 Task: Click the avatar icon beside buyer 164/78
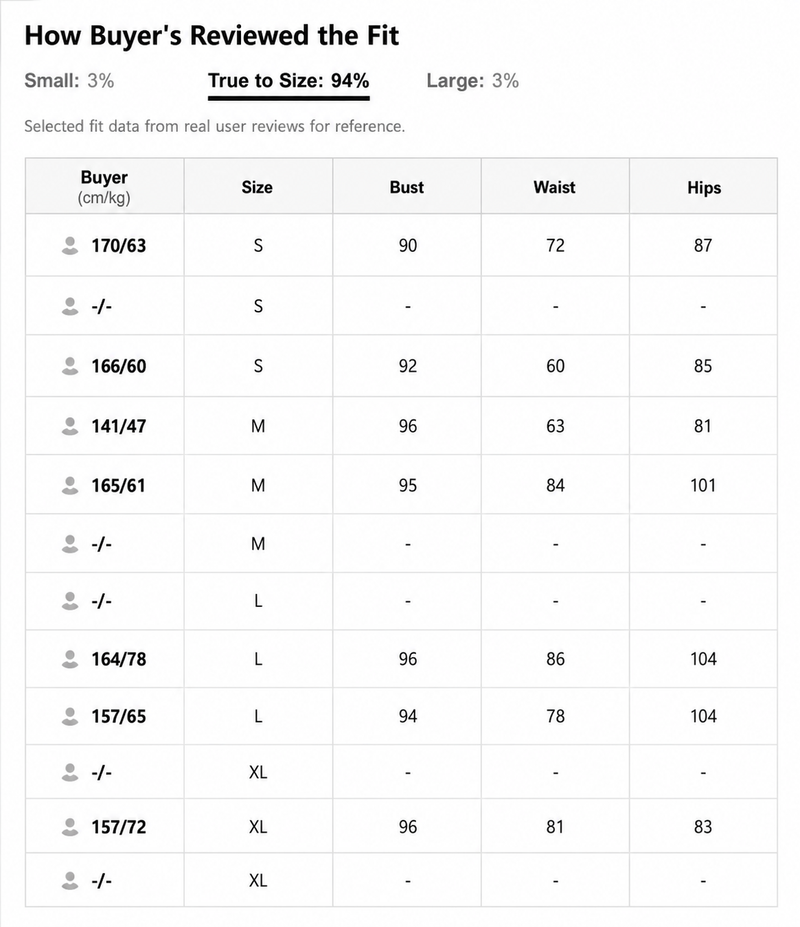pos(70,659)
